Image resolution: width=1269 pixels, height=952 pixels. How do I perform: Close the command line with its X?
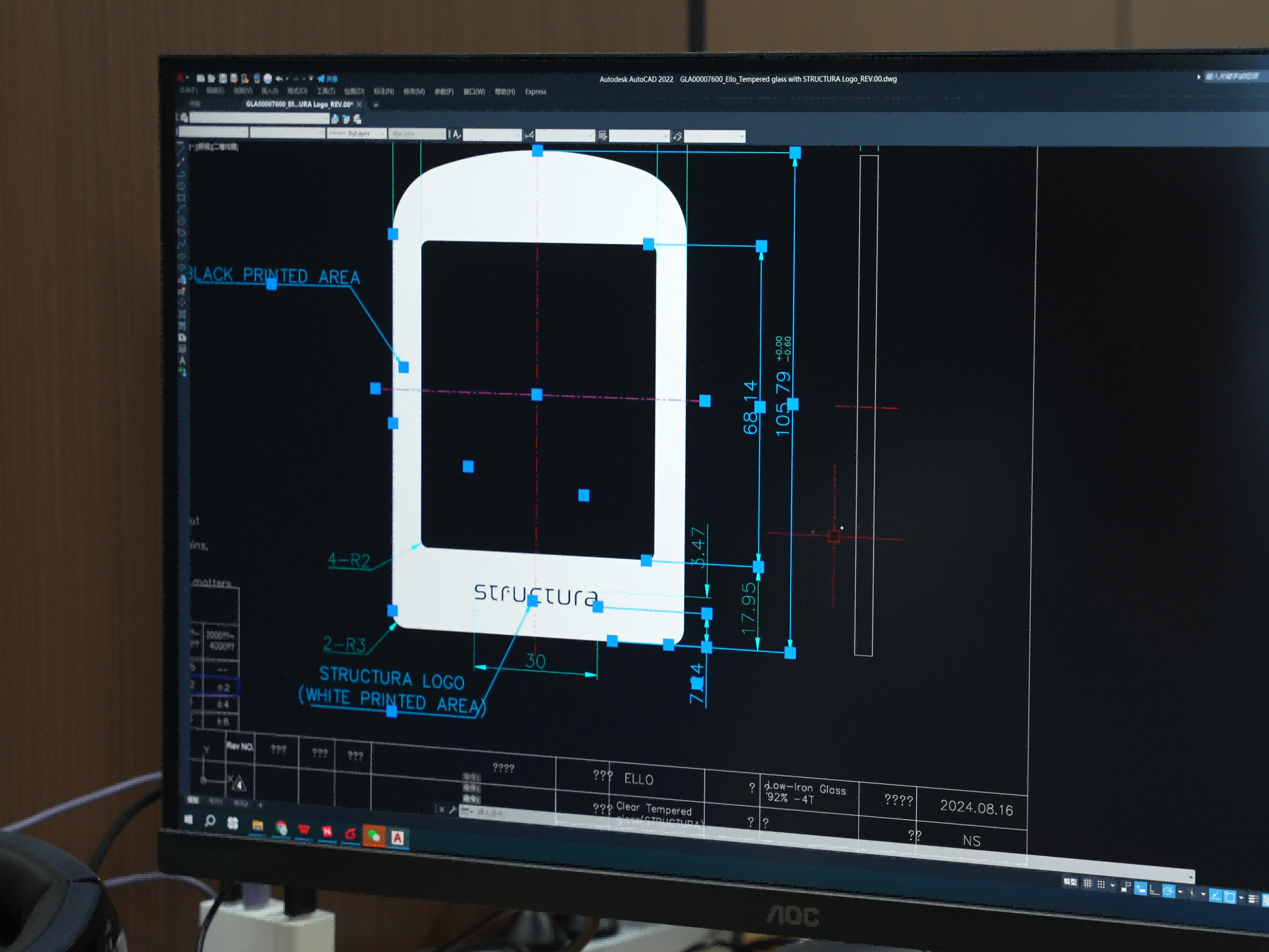441,809
